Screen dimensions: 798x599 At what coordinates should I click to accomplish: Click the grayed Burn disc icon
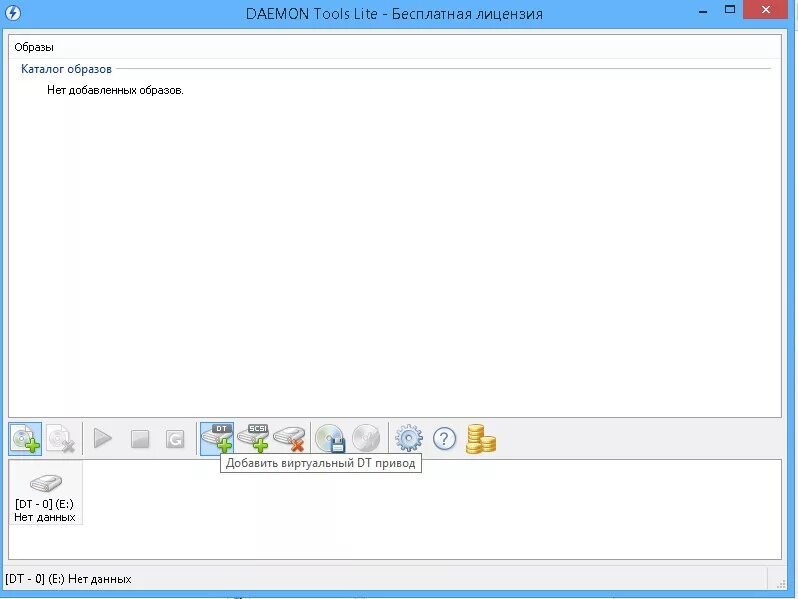point(366,438)
